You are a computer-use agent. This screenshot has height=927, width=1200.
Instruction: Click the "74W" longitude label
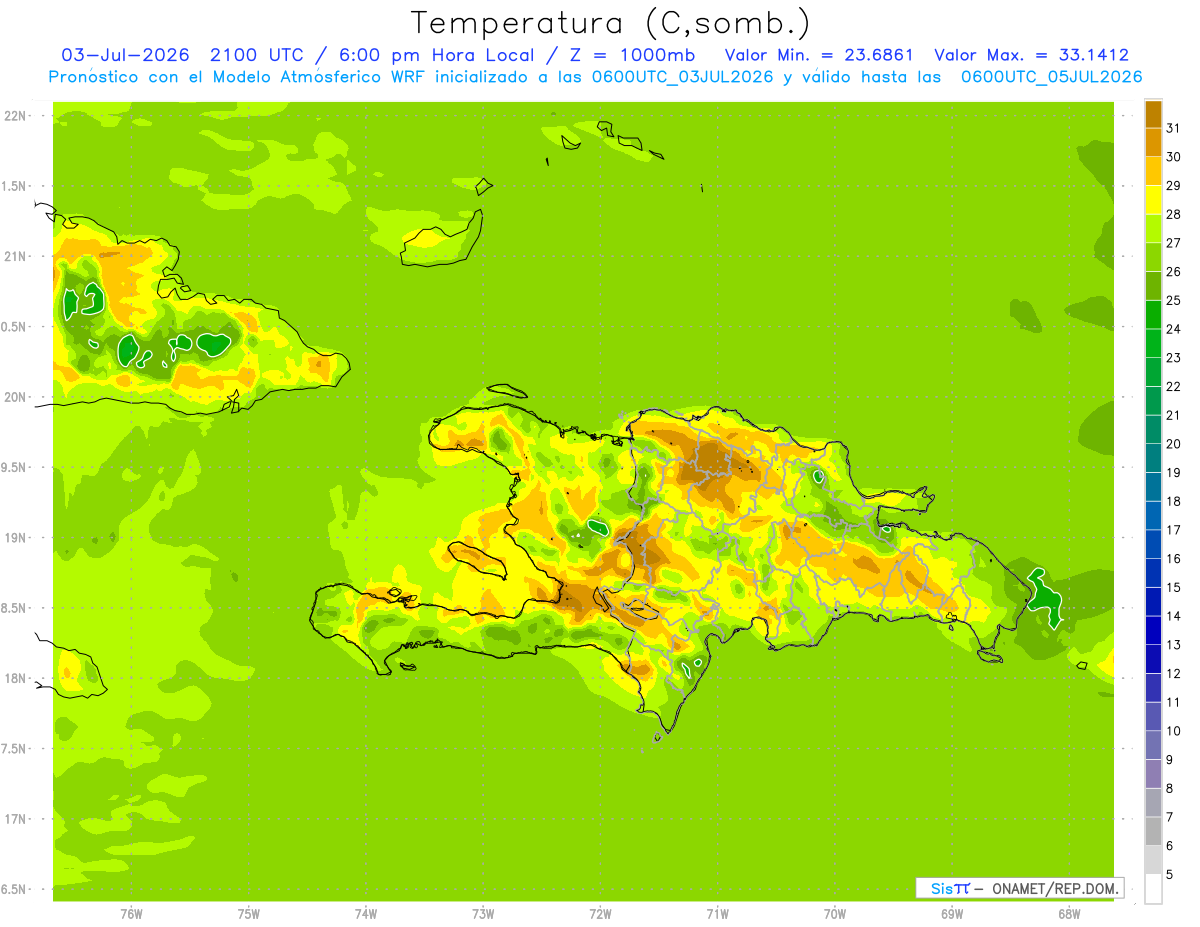(365, 914)
